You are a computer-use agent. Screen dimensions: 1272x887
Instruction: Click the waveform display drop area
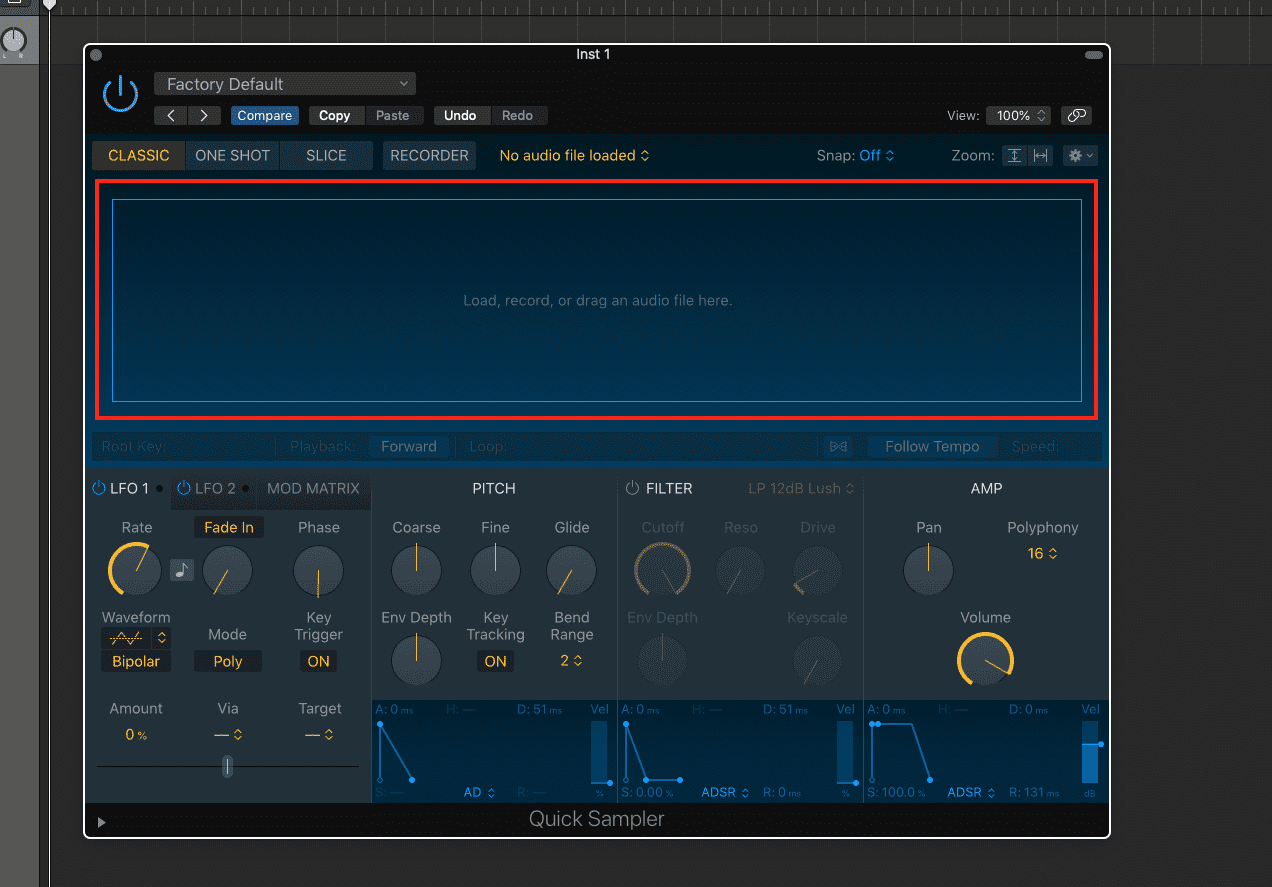coord(597,300)
